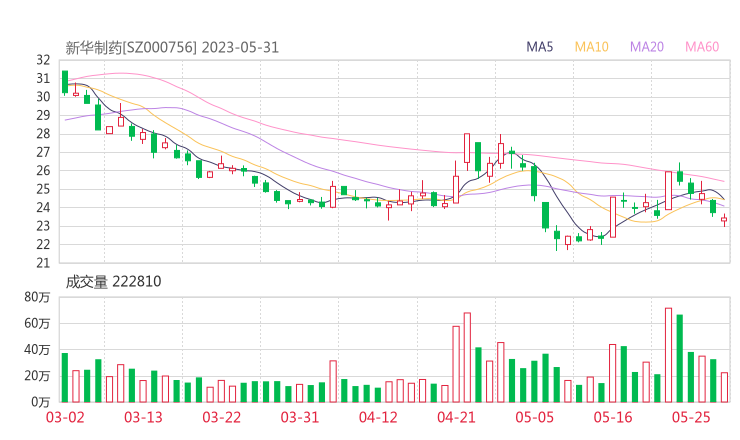Viewport: 740px width, 440px height.
Task: Click the MA60 legend label
Action: (702, 47)
